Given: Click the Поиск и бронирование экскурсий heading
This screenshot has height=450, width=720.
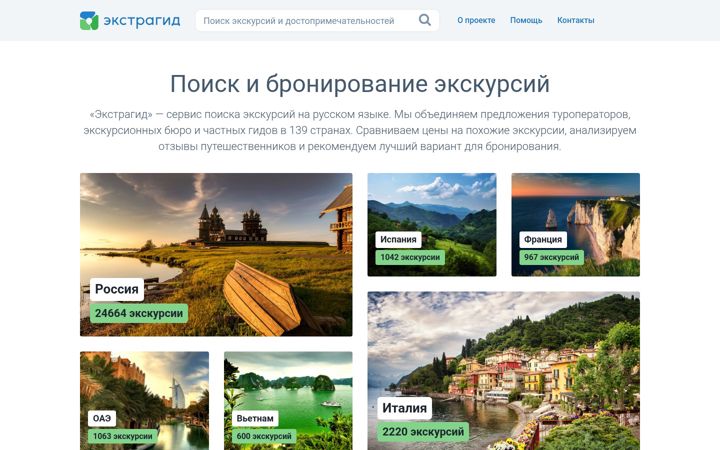Looking at the screenshot, I should (360, 84).
